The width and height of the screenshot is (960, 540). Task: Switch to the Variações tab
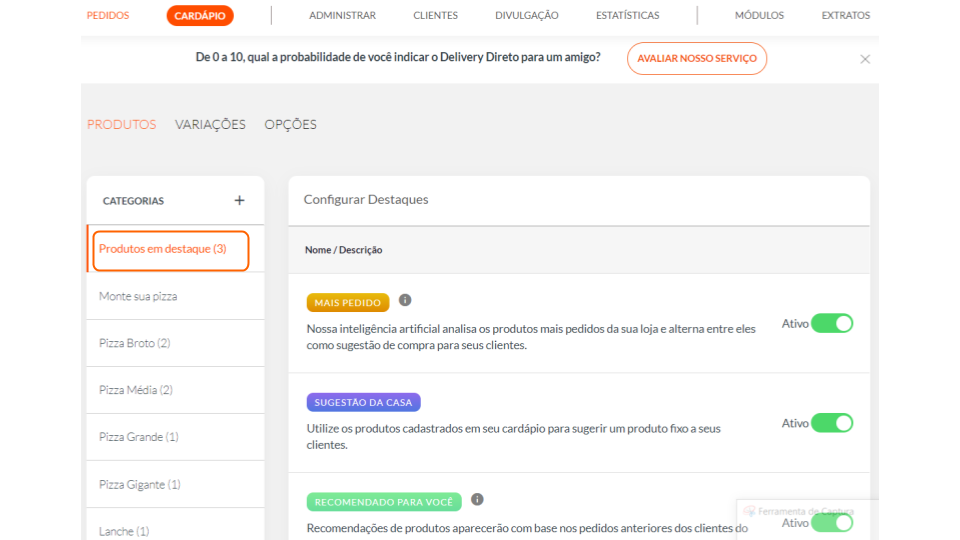[x=210, y=124]
